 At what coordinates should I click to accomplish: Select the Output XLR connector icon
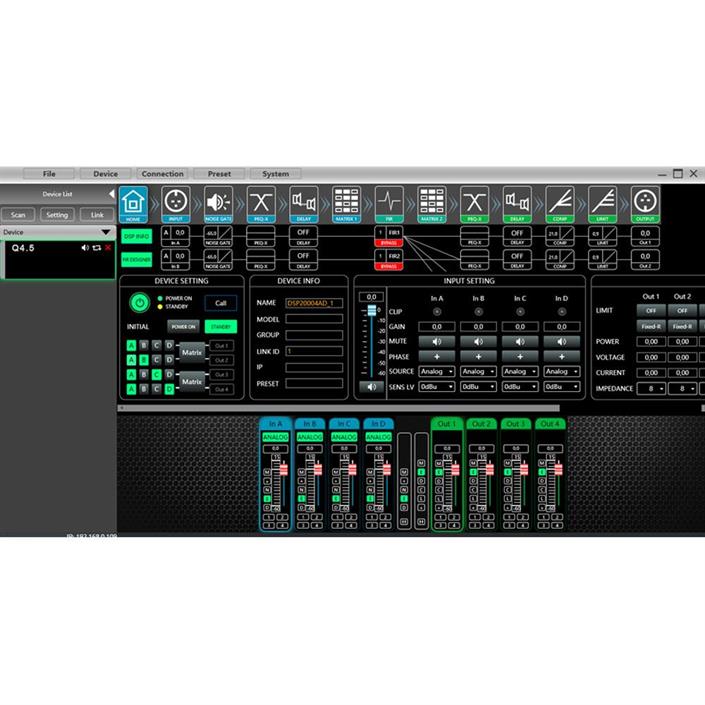(645, 202)
